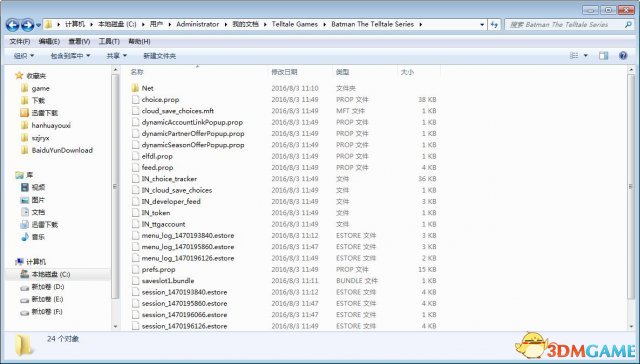Image resolution: width=640 pixels, height=364 pixels.
Task: Refresh the folder via address bar button
Action: (494, 24)
